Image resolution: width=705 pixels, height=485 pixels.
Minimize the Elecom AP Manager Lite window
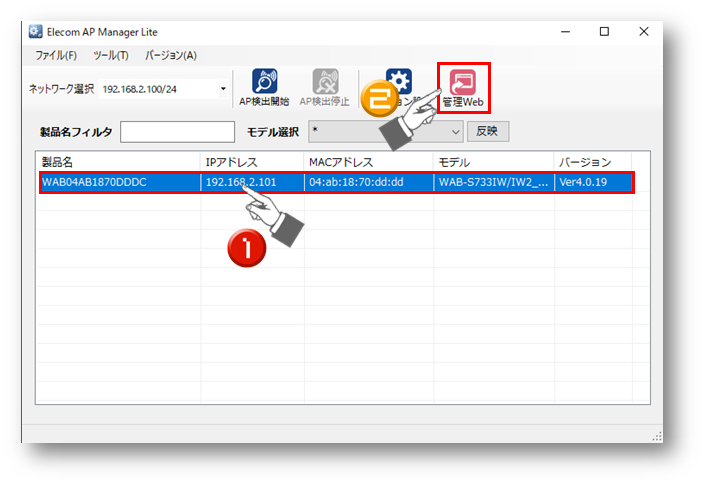pyautogui.click(x=566, y=31)
